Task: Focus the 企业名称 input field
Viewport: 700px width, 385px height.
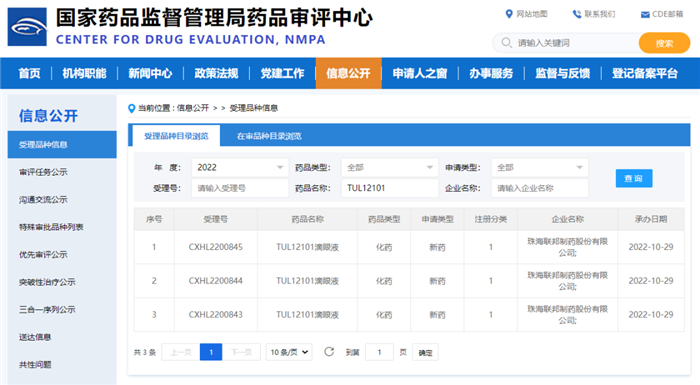Action: click(x=539, y=188)
